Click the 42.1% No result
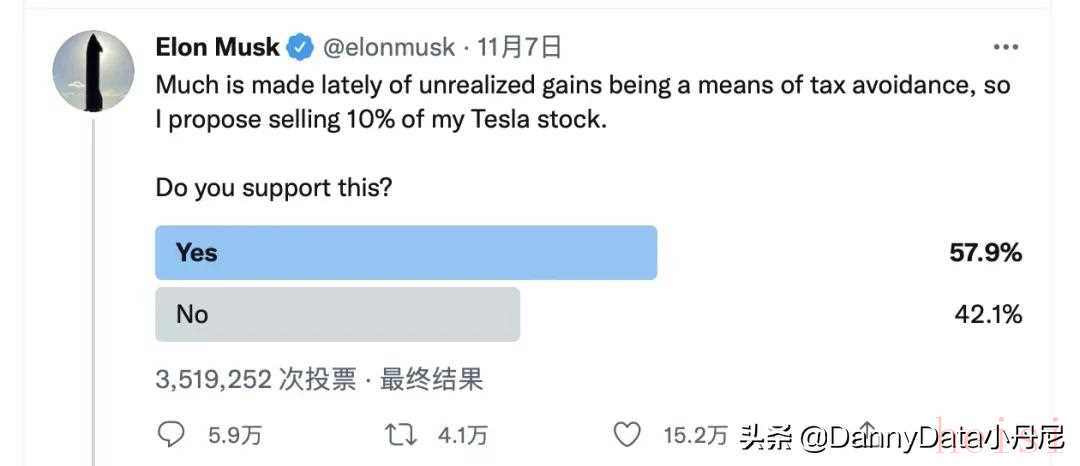The width and height of the screenshot is (1080, 466). coord(987,314)
